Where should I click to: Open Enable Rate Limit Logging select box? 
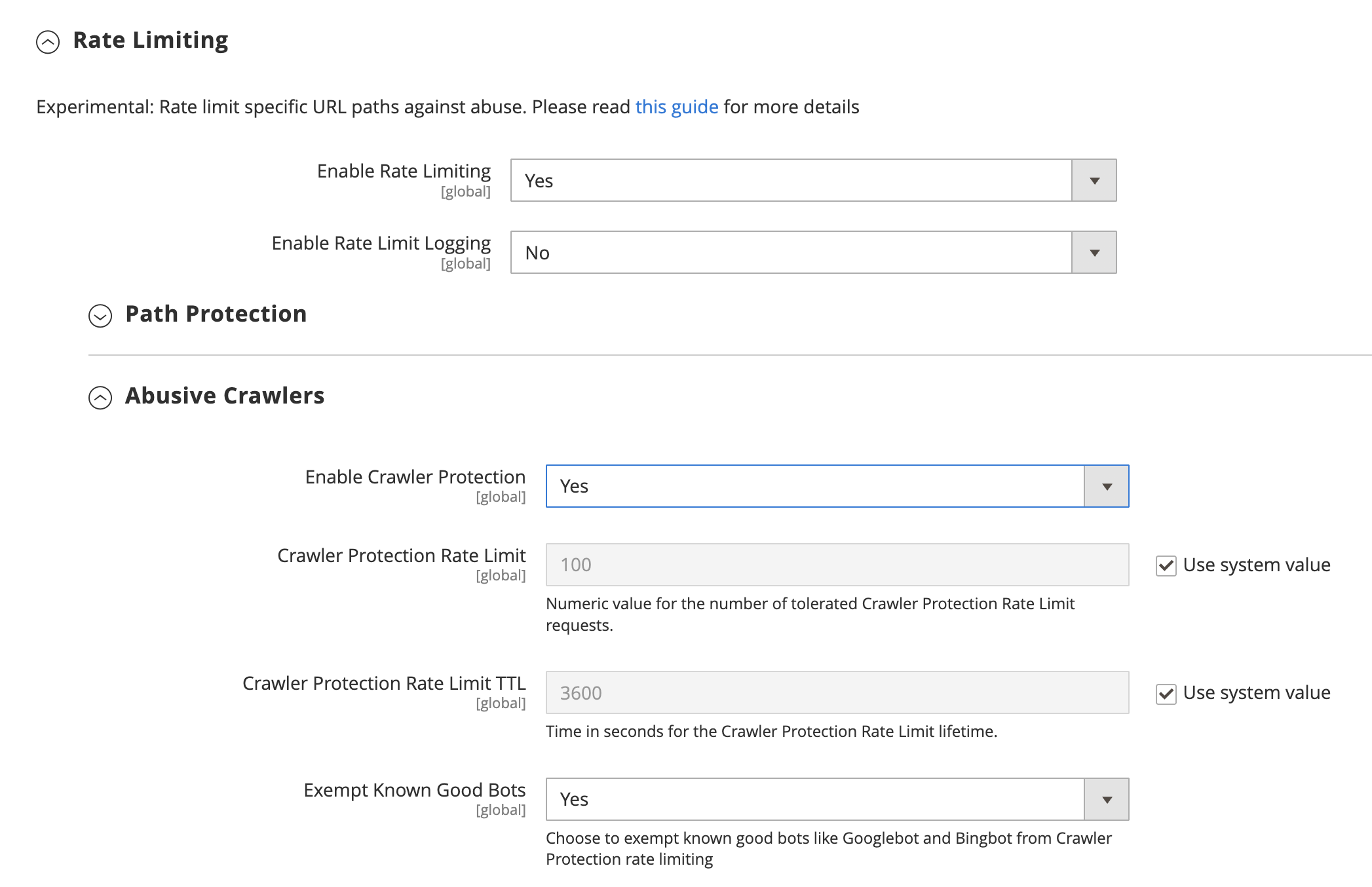point(790,253)
